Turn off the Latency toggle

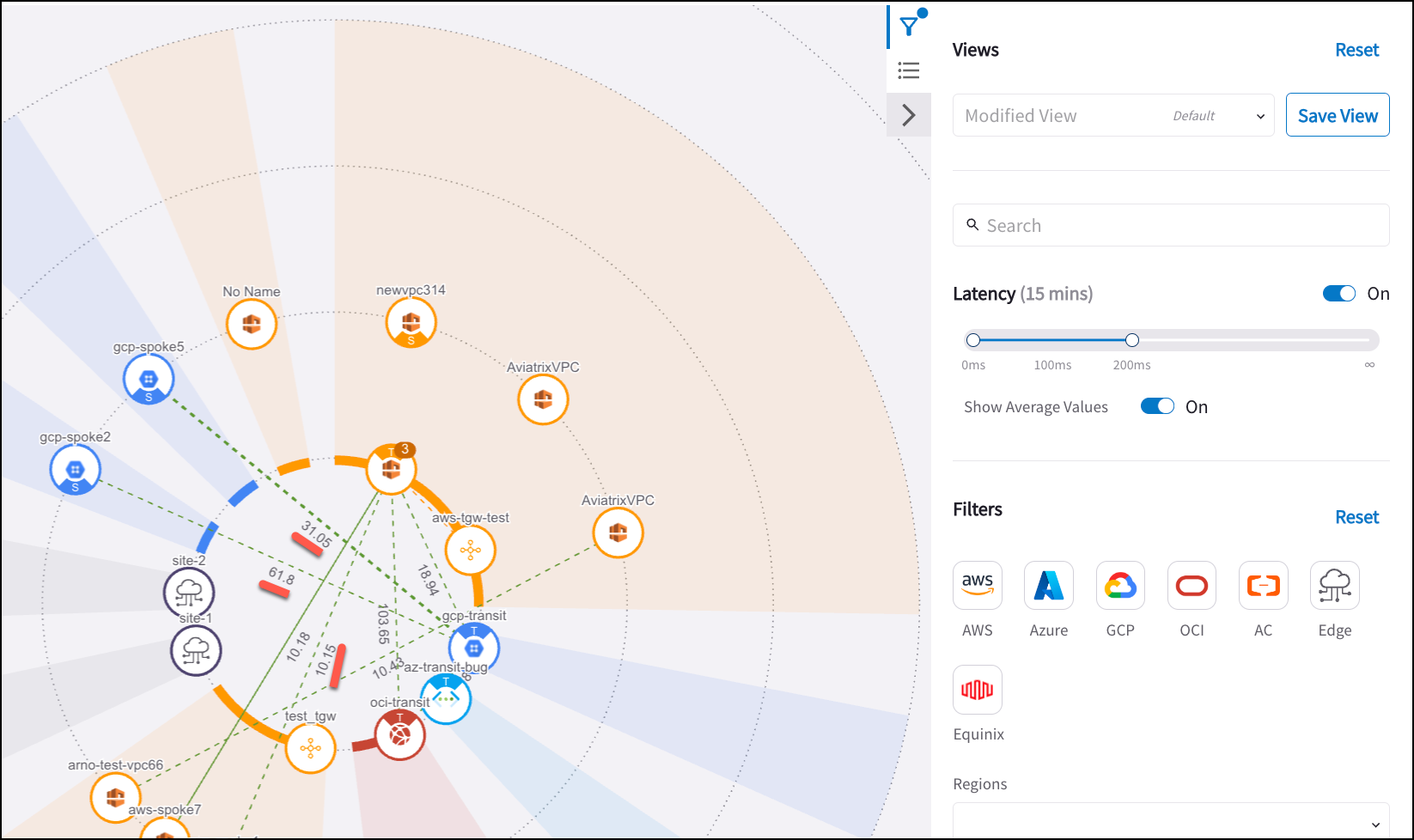coord(1338,294)
